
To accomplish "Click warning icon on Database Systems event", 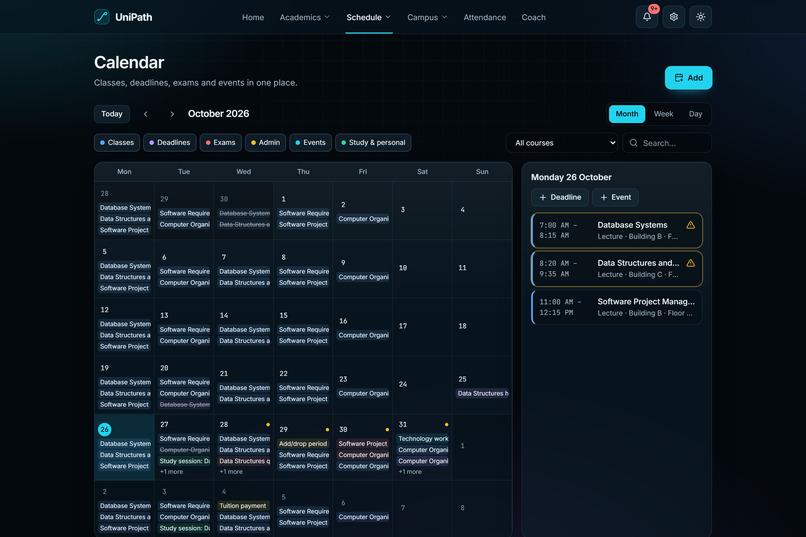I will [690, 225].
